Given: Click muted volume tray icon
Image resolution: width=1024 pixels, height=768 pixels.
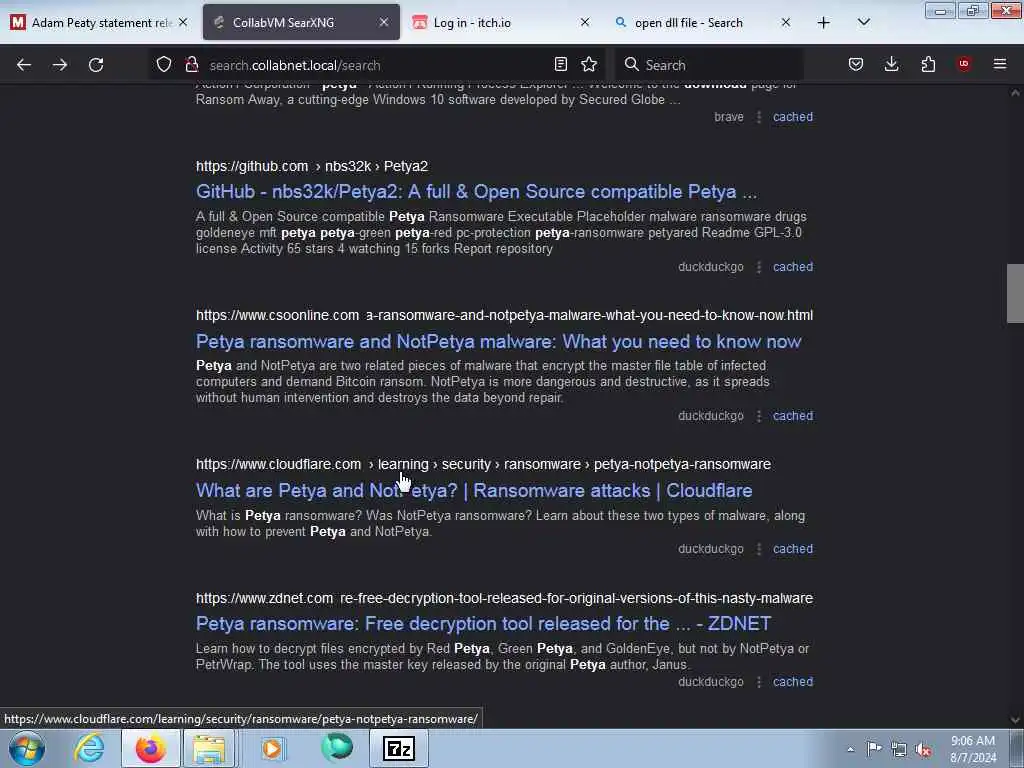Looking at the screenshot, I should 923,750.
